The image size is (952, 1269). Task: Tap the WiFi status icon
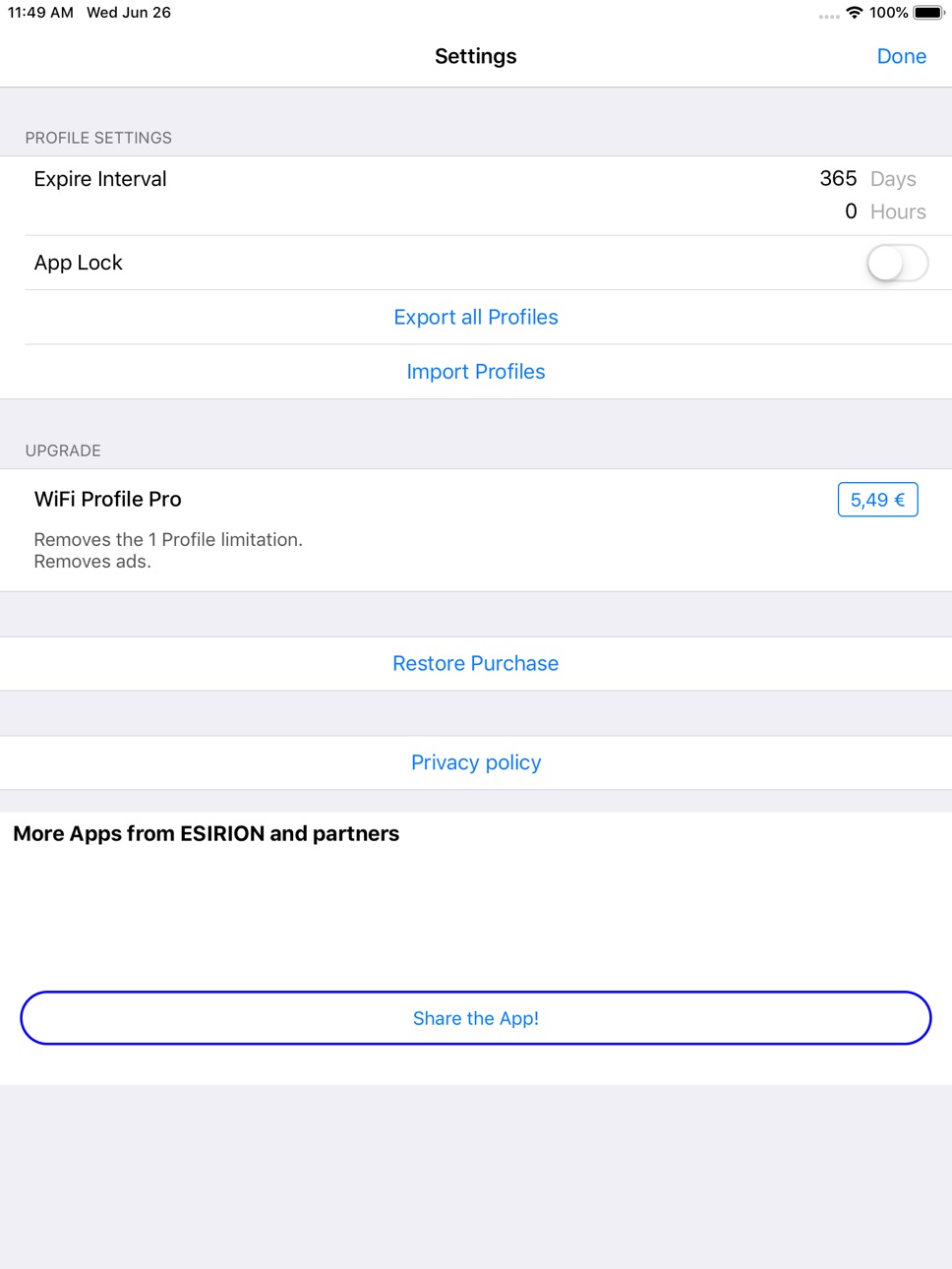[x=855, y=13]
